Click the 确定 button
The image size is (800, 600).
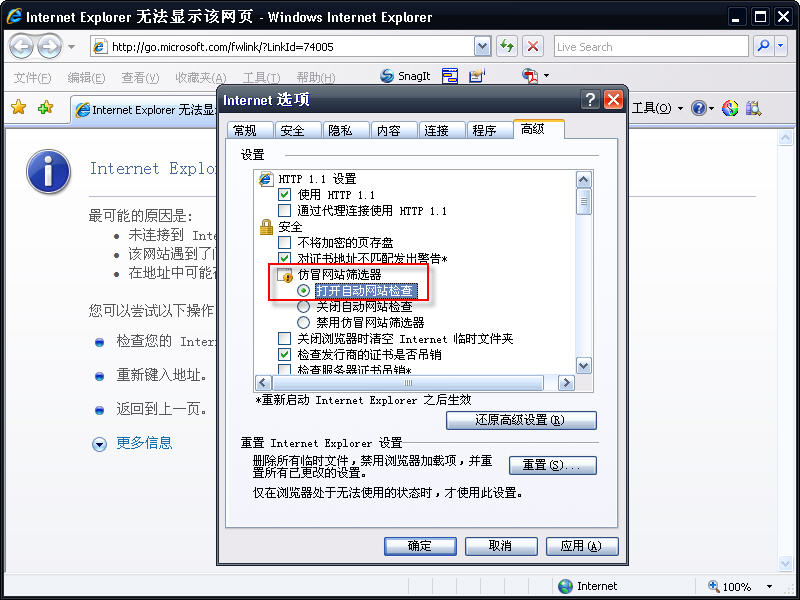coord(420,546)
